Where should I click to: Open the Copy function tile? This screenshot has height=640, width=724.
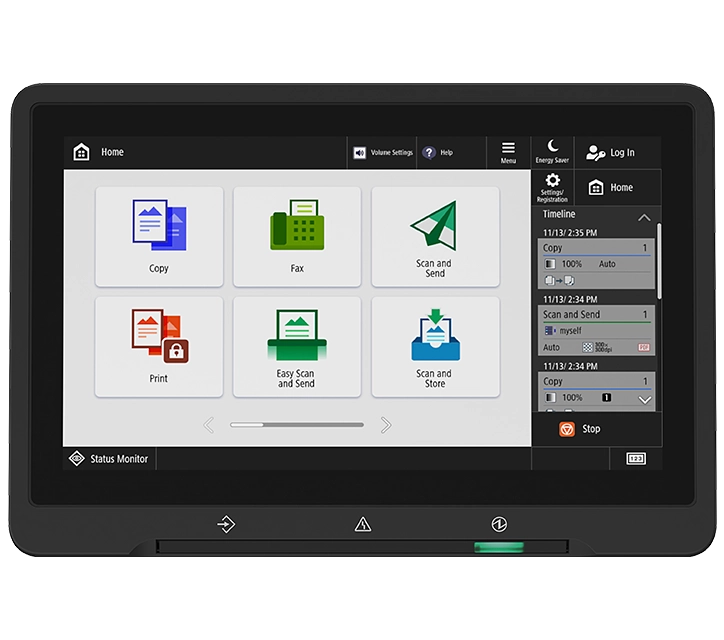[x=159, y=237]
